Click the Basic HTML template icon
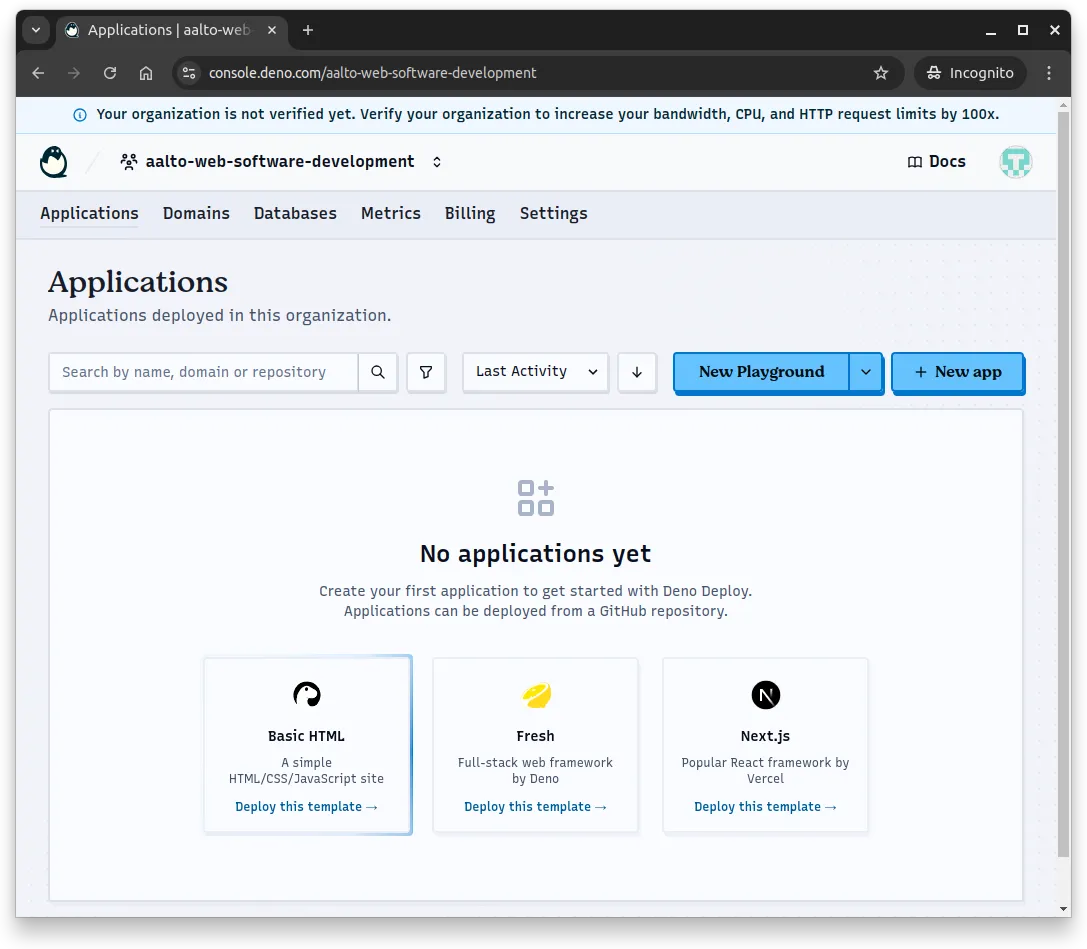 306,694
